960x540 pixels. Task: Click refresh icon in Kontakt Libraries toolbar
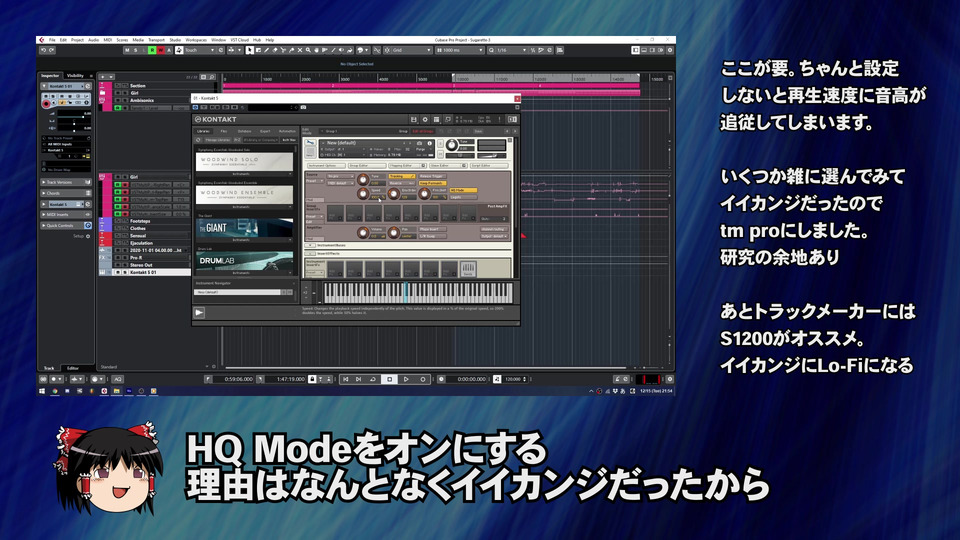(198, 140)
